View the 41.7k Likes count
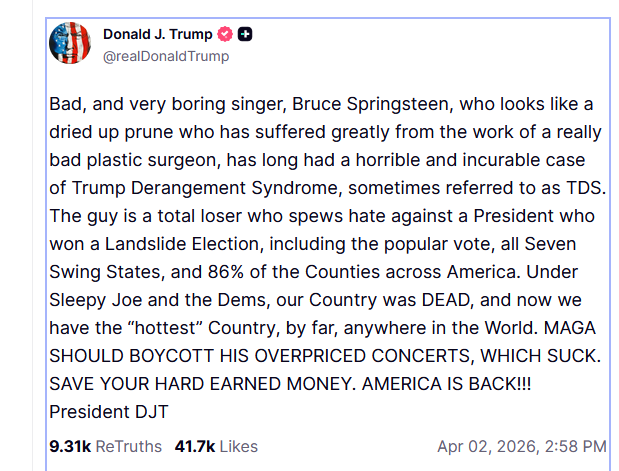619x471 pixels. tap(197, 446)
